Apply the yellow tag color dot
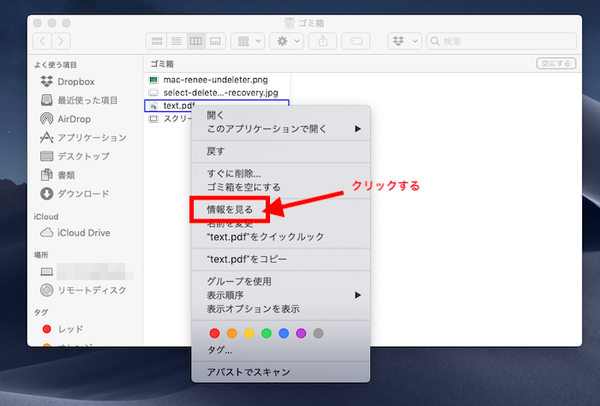Screen dimensions: 600x406 pos(249,333)
